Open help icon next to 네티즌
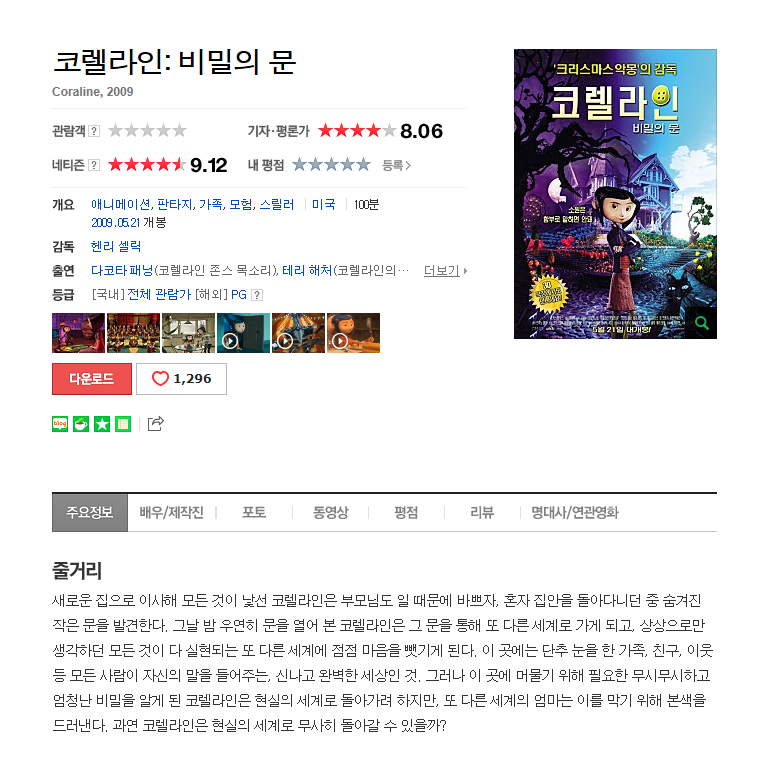The width and height of the screenshot is (770, 763). pyautogui.click(x=94, y=165)
